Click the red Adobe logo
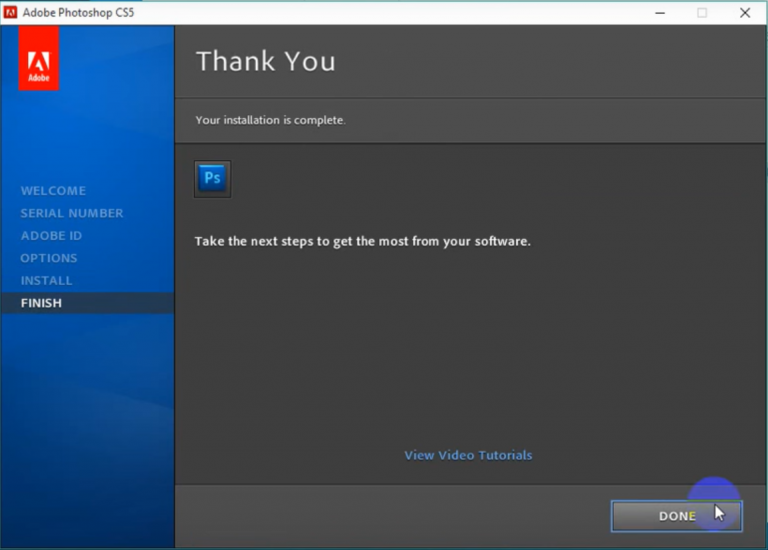The image size is (768, 550). coord(39,59)
